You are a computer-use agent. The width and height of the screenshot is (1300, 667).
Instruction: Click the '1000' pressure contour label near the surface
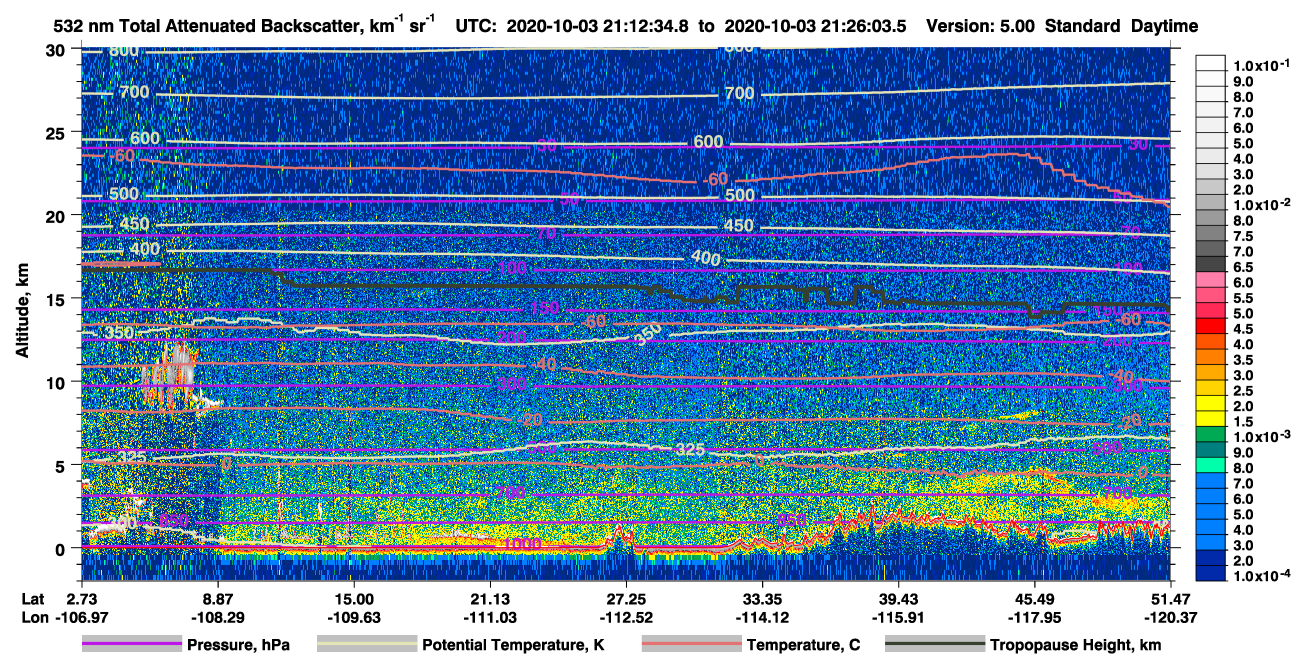pyautogui.click(x=522, y=544)
